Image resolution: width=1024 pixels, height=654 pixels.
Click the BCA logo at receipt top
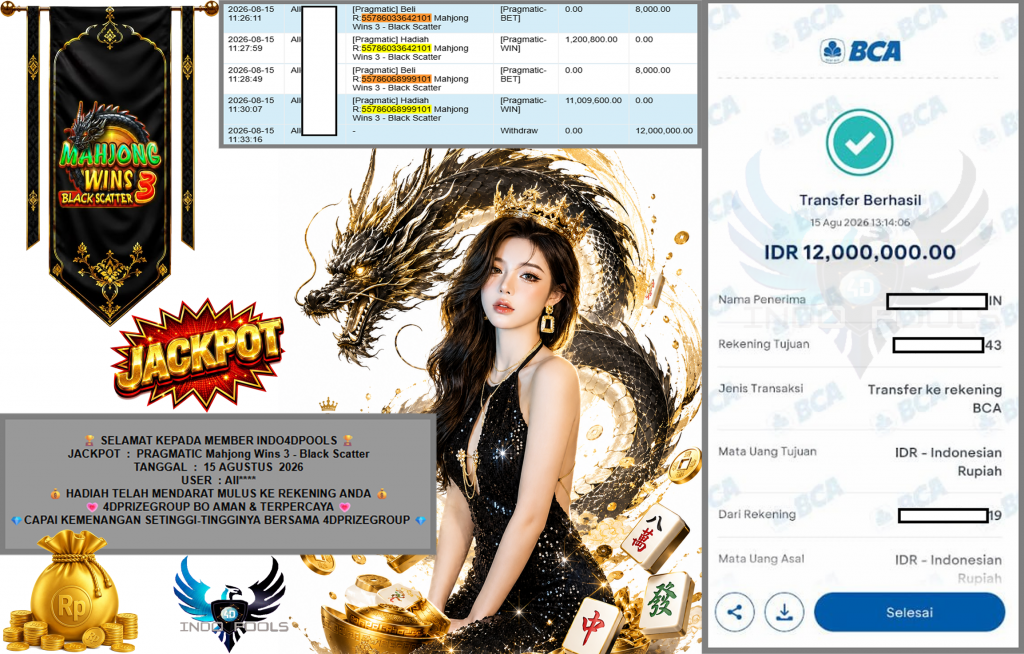point(860,51)
